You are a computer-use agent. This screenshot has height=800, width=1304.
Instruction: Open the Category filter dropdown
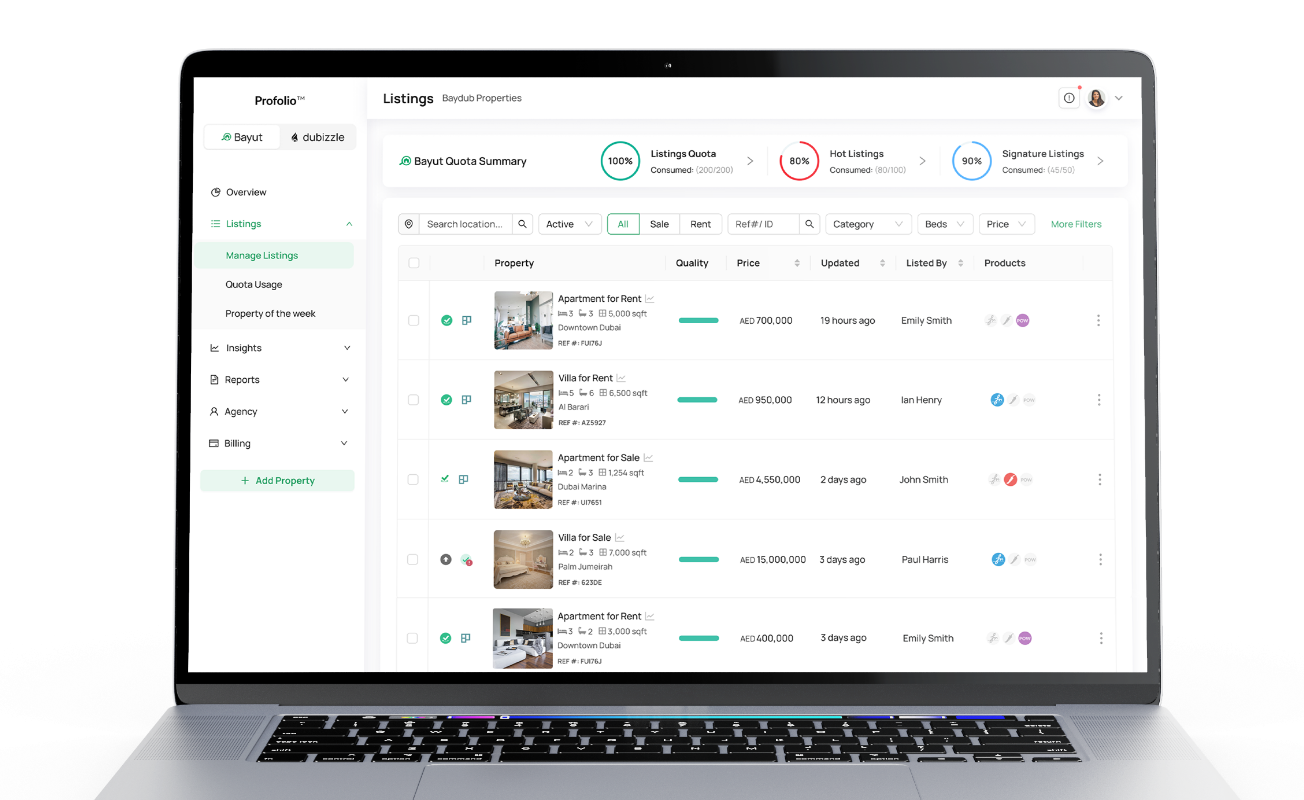[868, 224]
